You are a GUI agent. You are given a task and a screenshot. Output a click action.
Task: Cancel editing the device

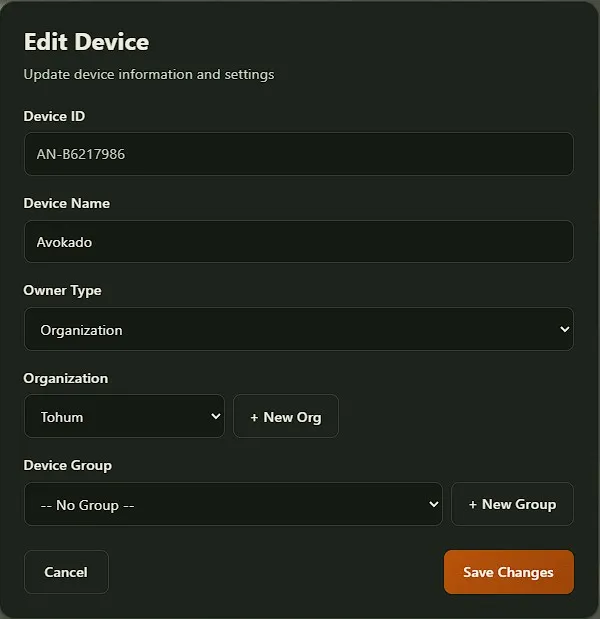66,572
